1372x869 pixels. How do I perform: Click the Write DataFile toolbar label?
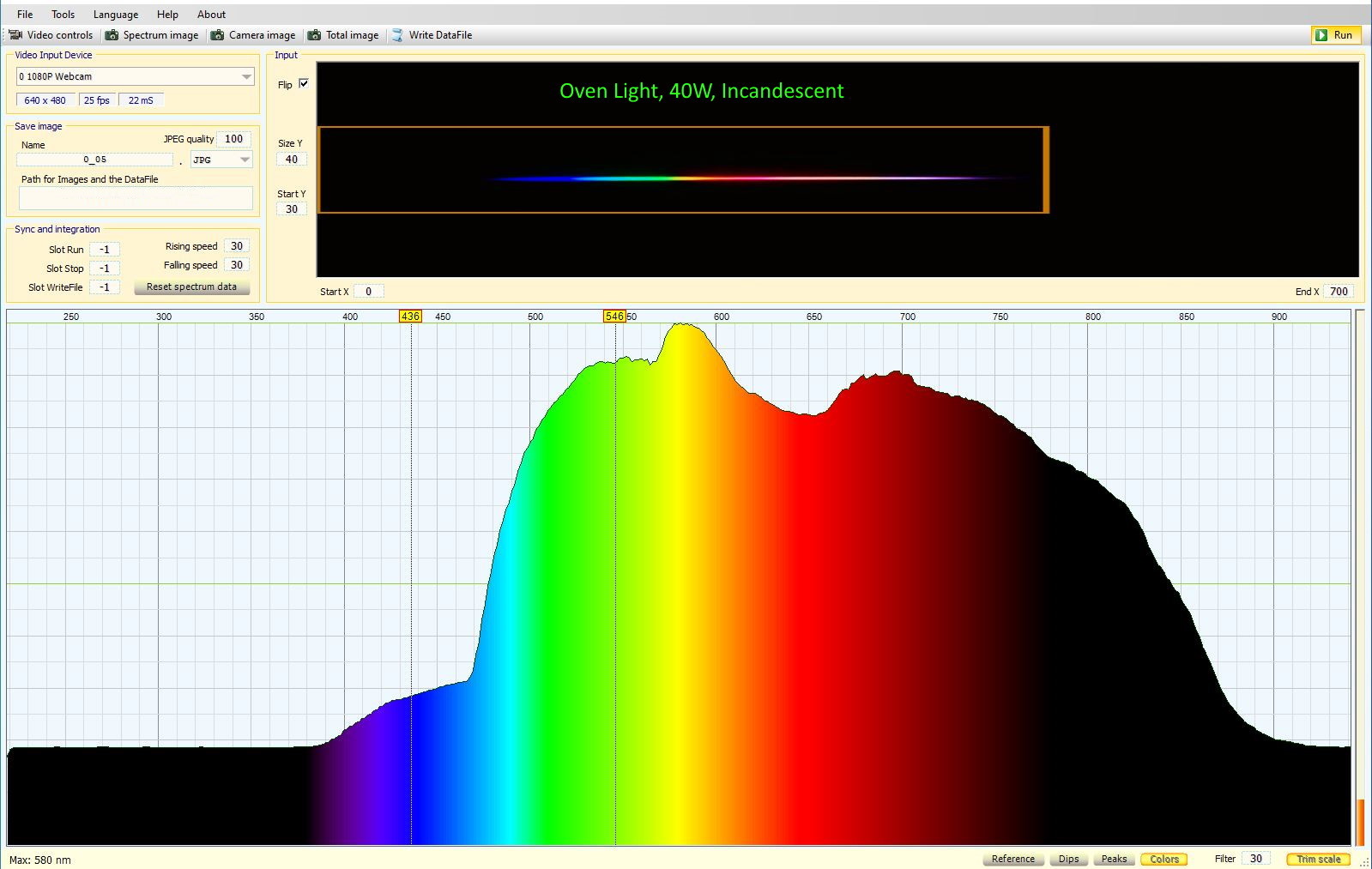tap(440, 35)
